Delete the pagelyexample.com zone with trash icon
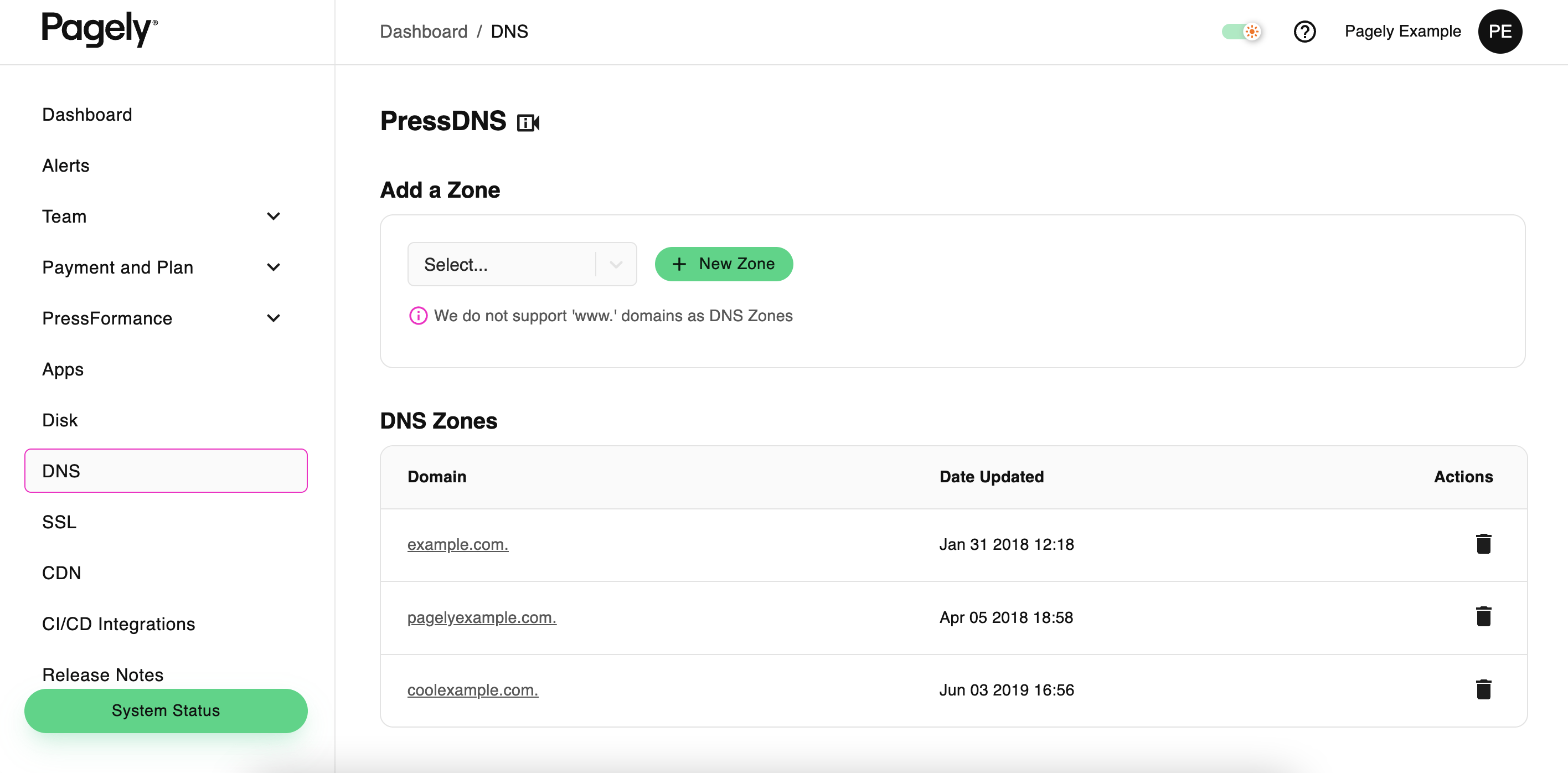Screen dimensions: 1568x773 (x=1483, y=616)
